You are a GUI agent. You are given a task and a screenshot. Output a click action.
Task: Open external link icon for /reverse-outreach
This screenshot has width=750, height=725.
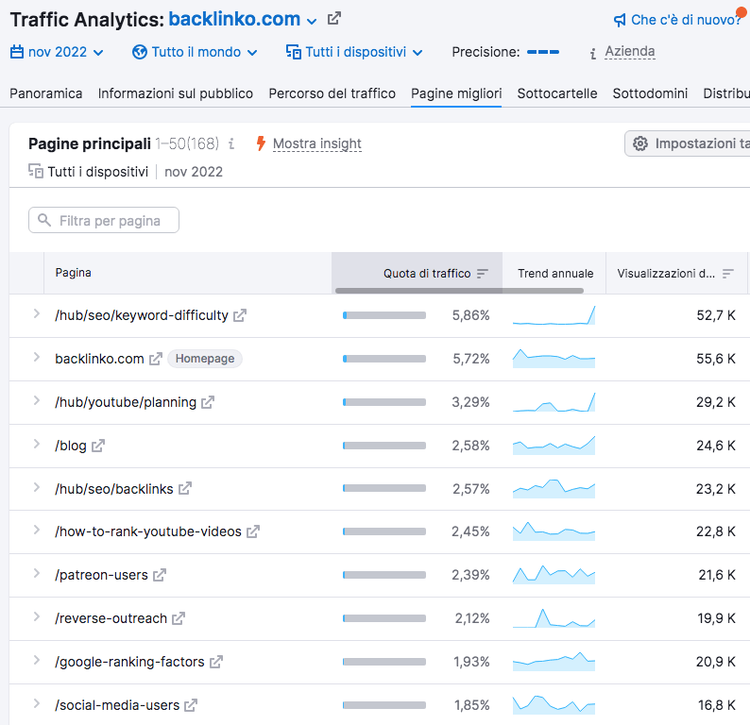(178, 618)
